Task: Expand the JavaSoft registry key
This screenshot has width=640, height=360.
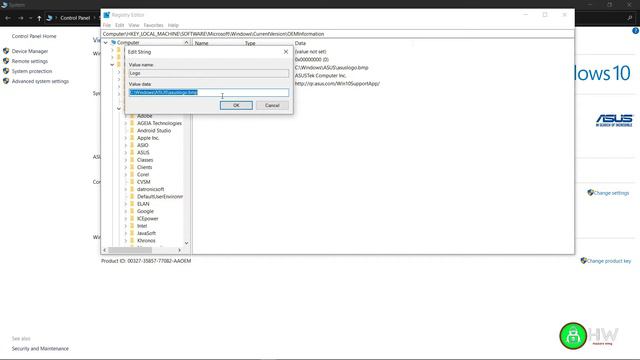Action: (126, 233)
